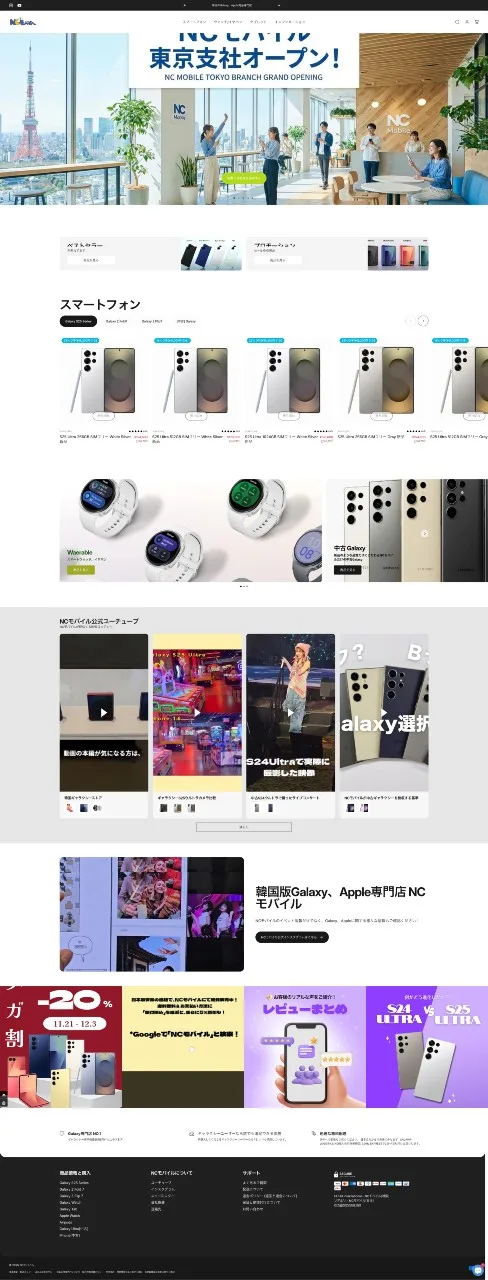Open the Apple Watch footer link

tap(70, 1215)
